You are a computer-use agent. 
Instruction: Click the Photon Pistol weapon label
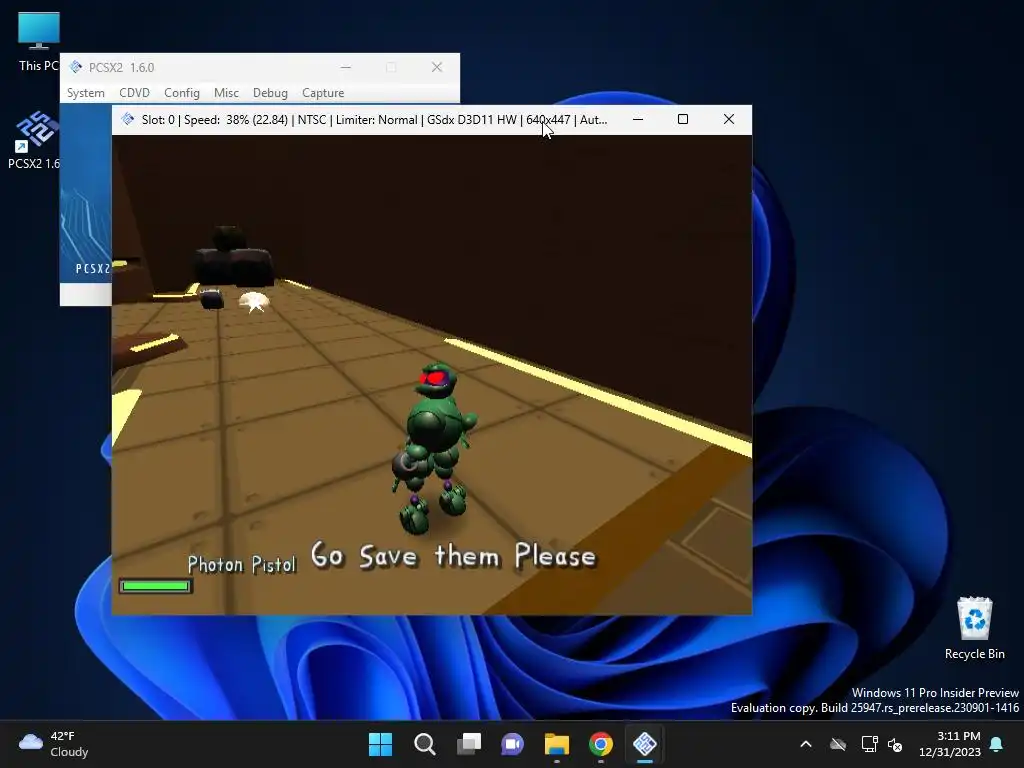click(x=242, y=564)
